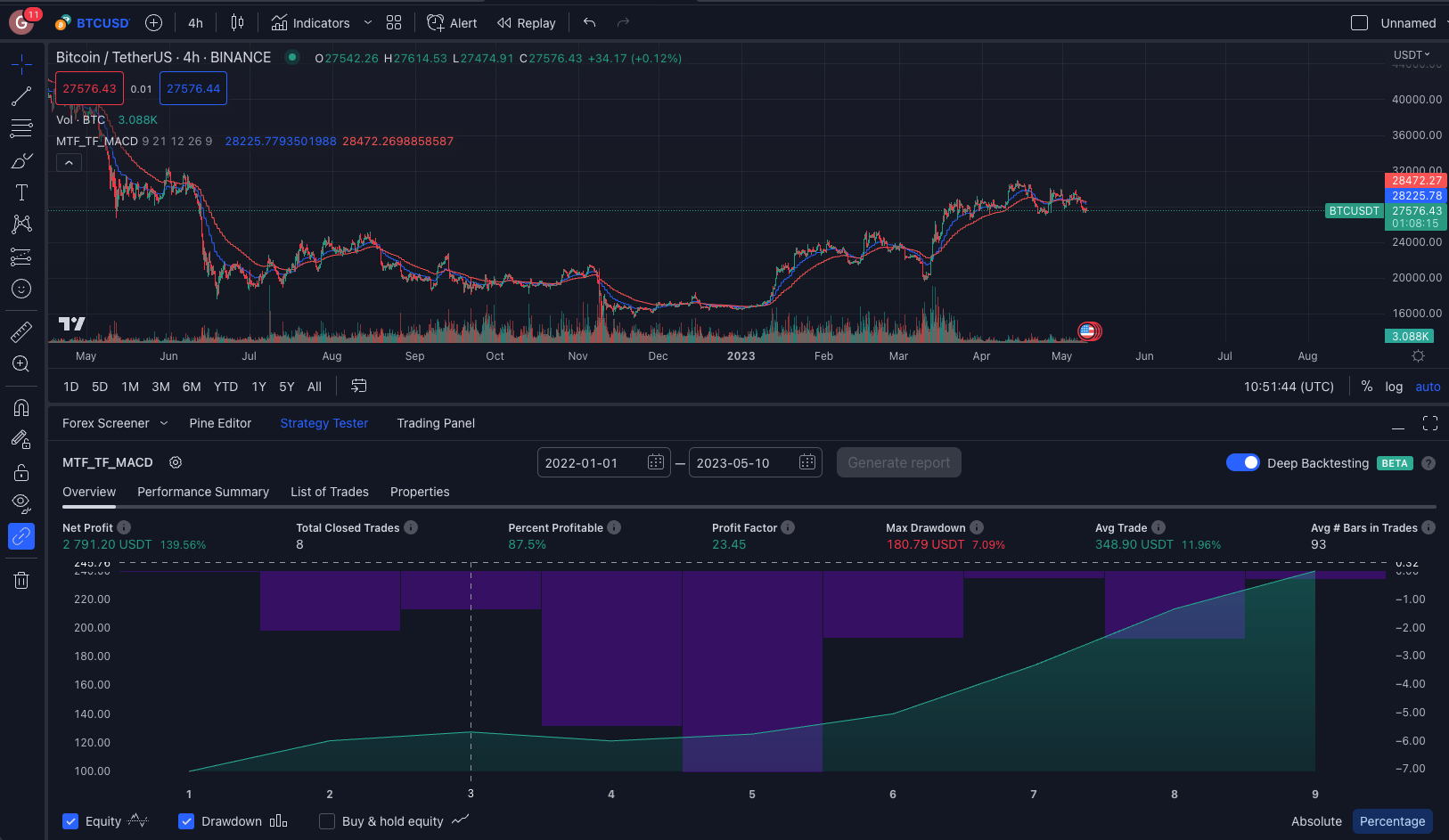Redo the last chart action
This screenshot has width=1449, height=840.
pos(623,22)
